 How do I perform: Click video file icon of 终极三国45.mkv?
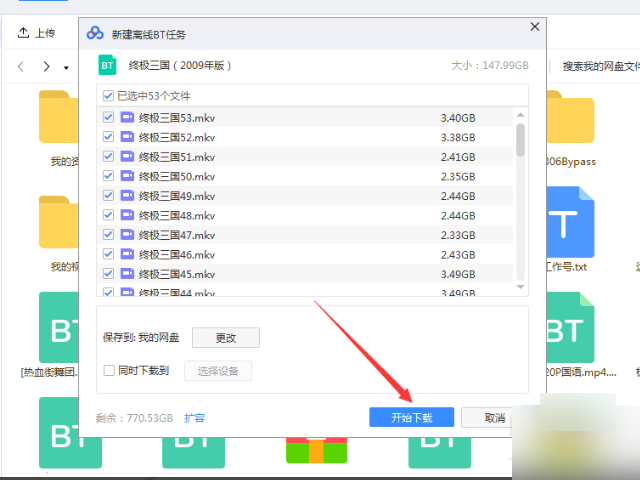click(127, 273)
